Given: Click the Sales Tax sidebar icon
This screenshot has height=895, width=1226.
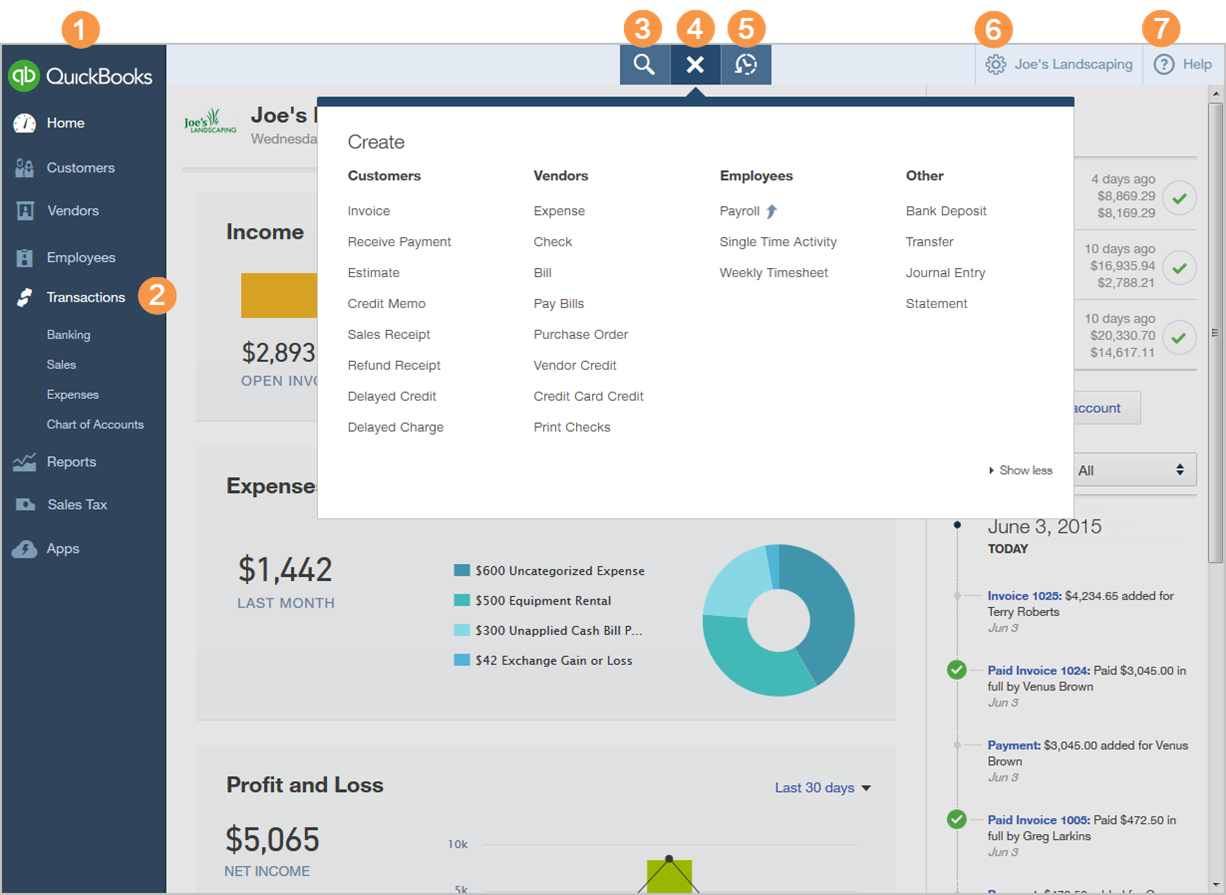Looking at the screenshot, I should coord(24,504).
